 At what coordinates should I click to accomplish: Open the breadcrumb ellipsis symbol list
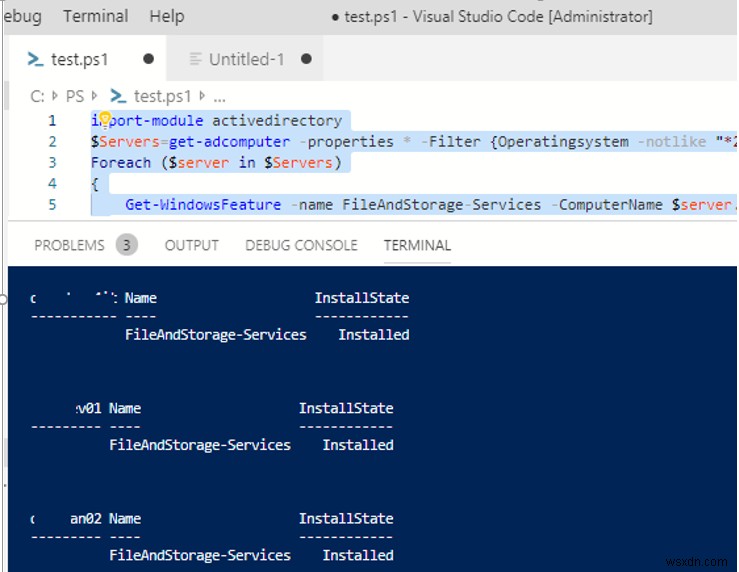[219, 98]
